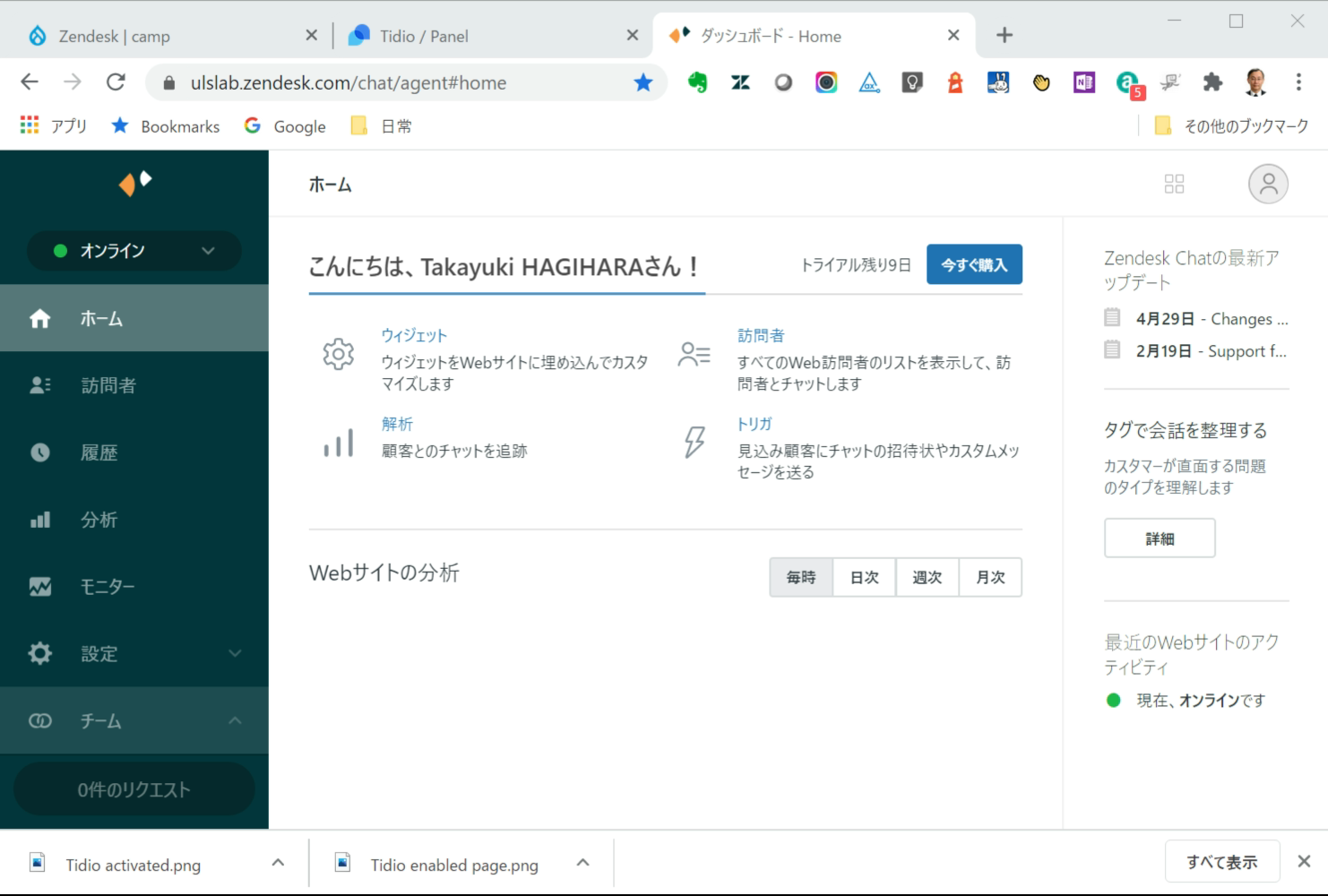Open the Zendesk products grid icon

[x=1174, y=184]
